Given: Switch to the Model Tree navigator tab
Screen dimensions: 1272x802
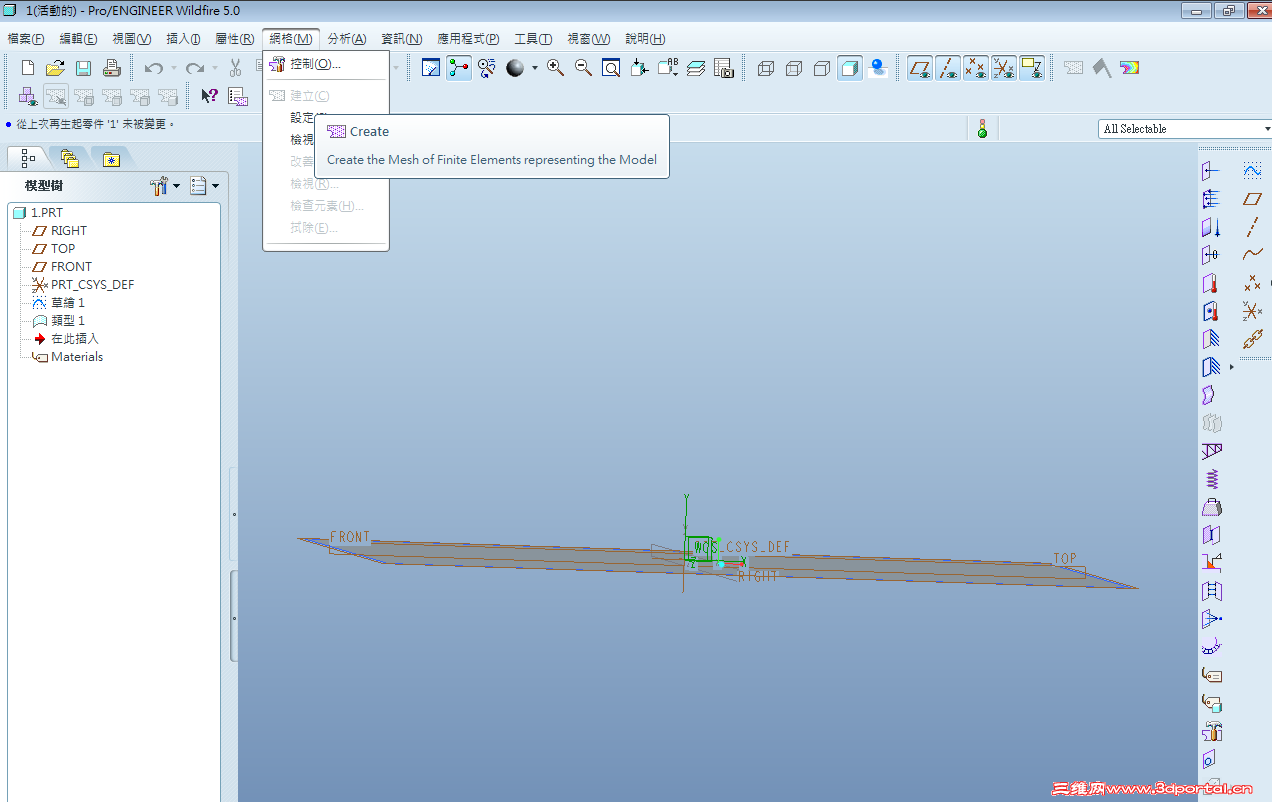Looking at the screenshot, I should click(x=28, y=158).
